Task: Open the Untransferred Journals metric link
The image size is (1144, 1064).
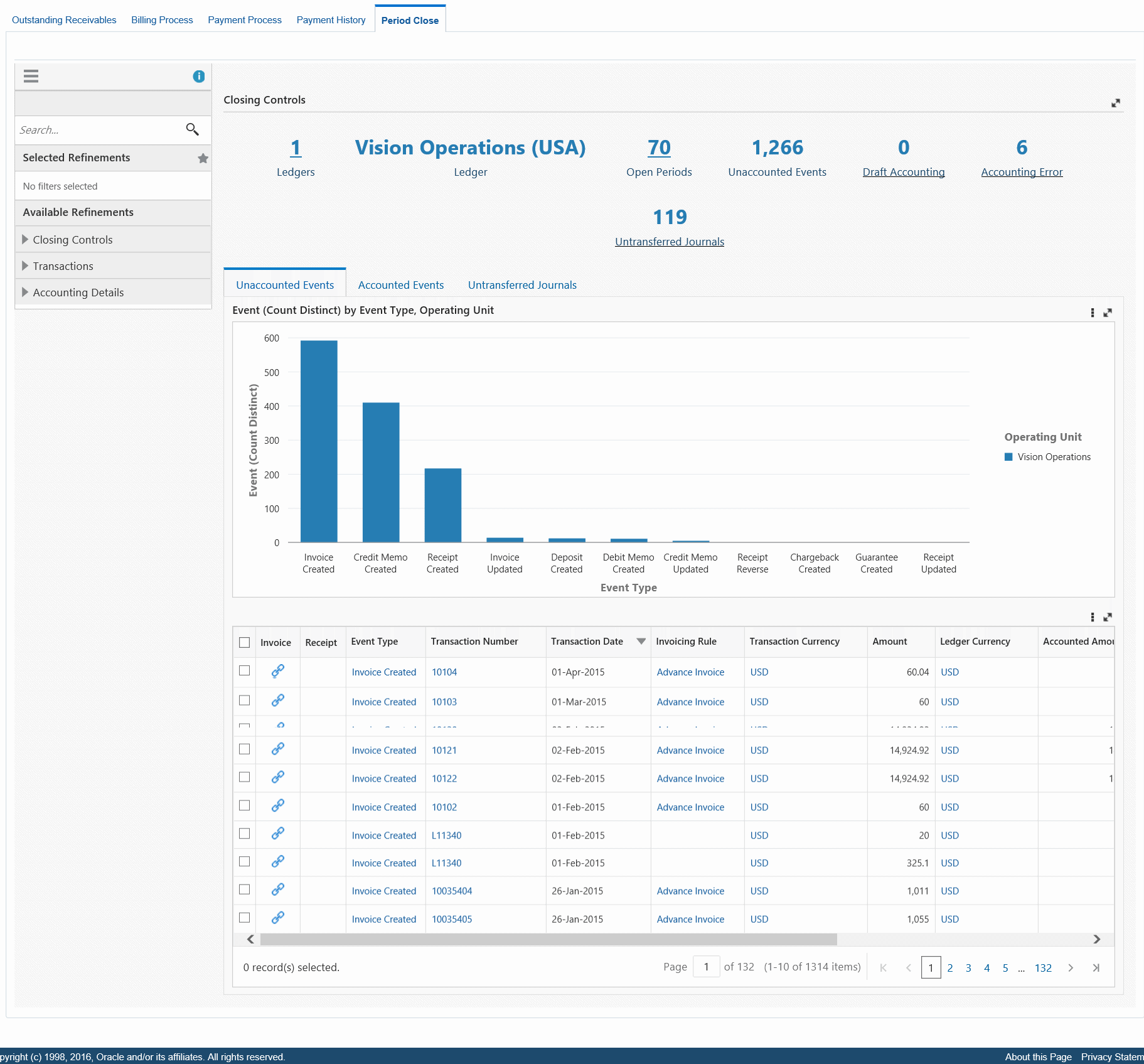Action: pos(670,242)
